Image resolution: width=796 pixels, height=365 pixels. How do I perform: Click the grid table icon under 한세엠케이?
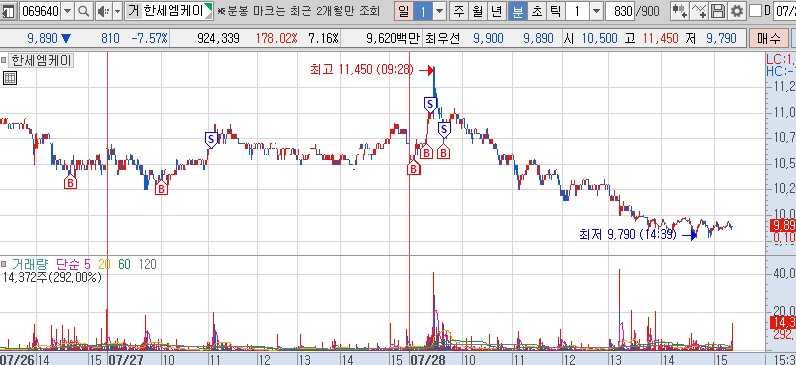10,78
